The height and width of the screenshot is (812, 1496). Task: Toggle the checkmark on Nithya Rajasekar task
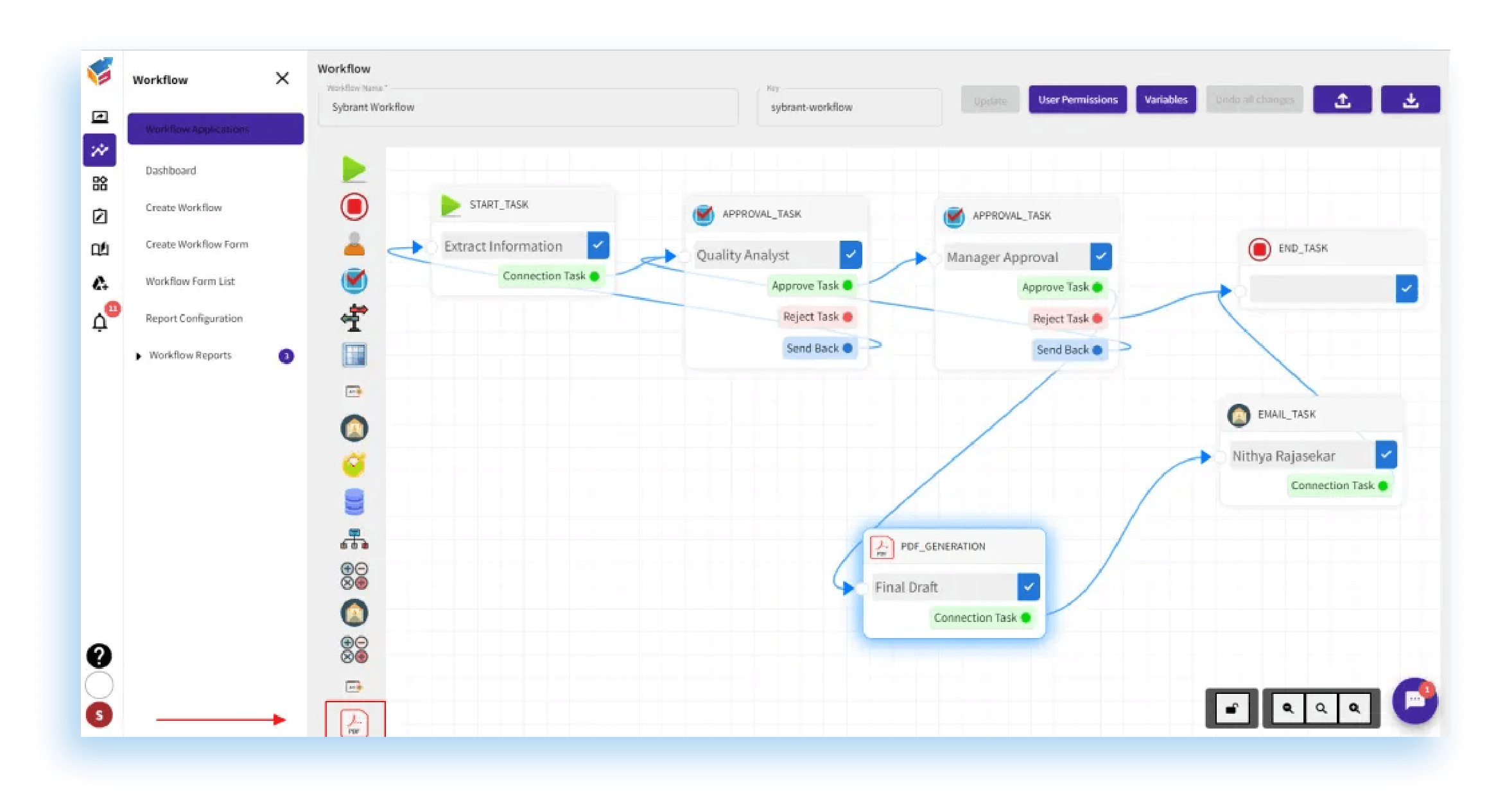pyautogui.click(x=1386, y=454)
